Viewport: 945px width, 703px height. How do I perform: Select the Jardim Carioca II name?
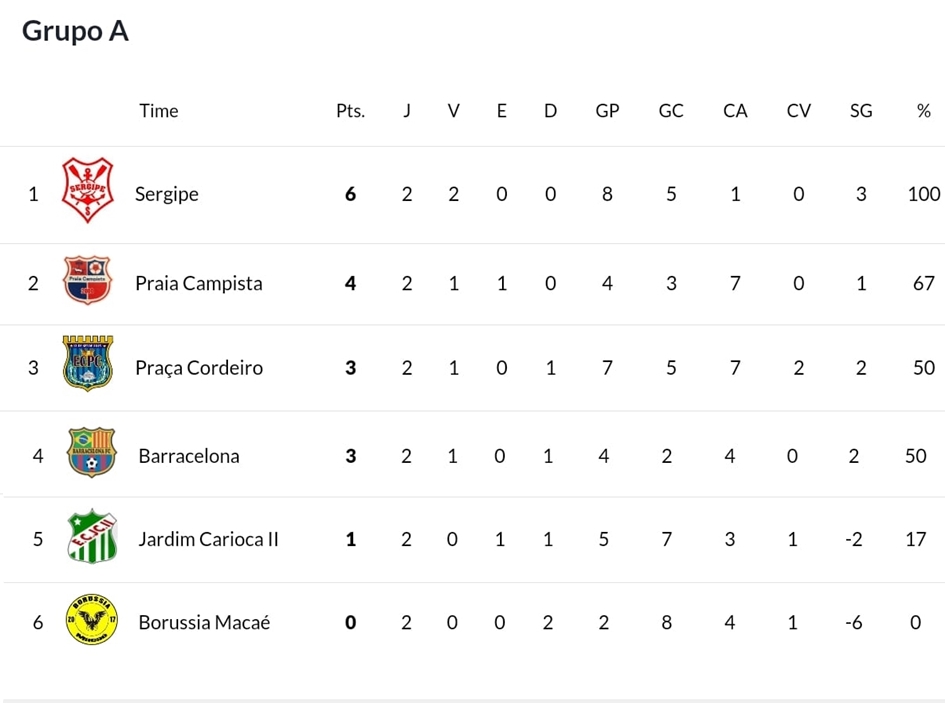click(x=208, y=539)
